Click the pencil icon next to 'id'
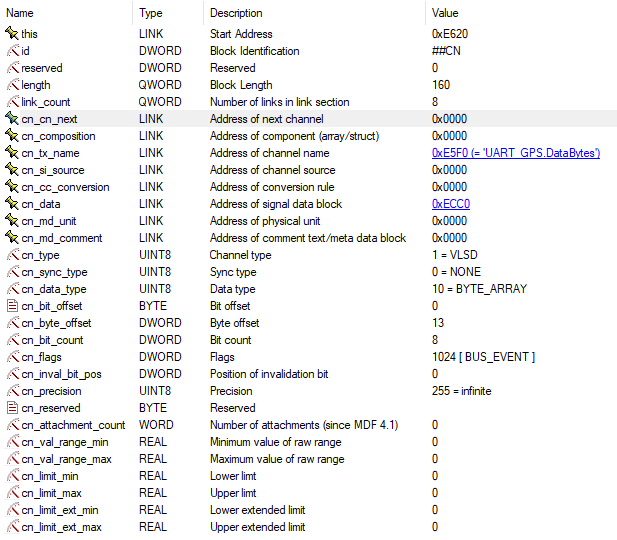Image resolution: width=617 pixels, height=540 pixels. tap(13, 51)
